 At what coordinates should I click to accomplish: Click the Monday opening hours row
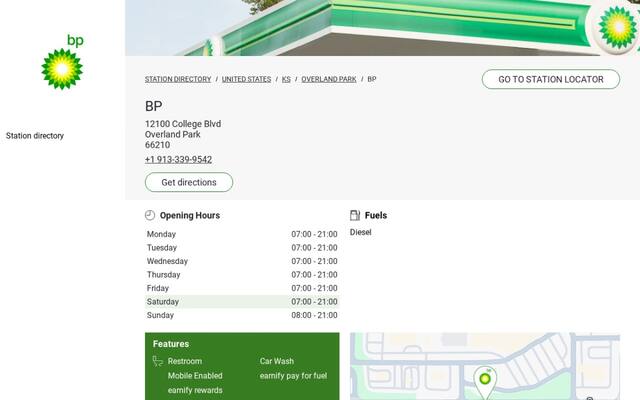tap(242, 234)
